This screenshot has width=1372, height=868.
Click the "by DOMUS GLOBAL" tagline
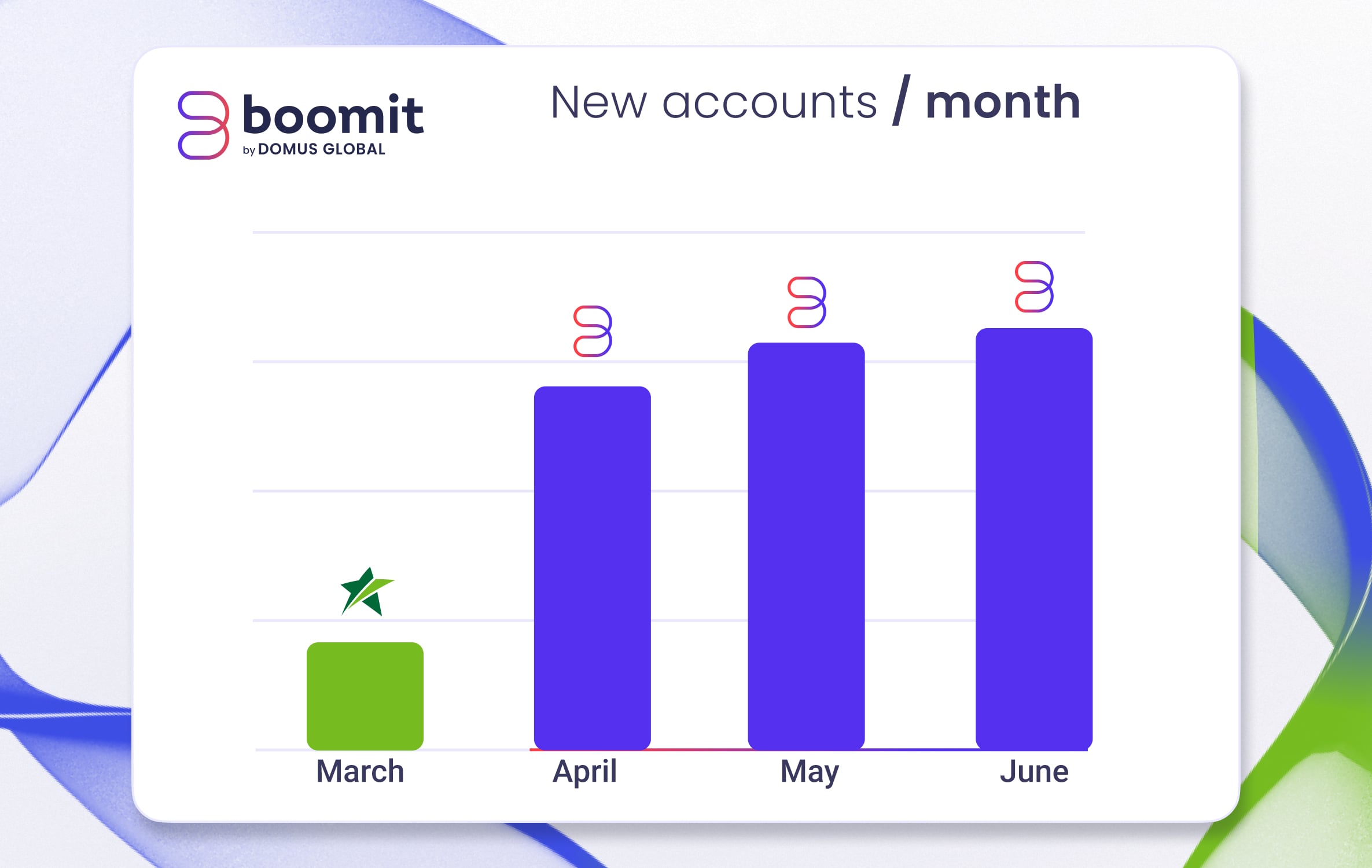(x=314, y=149)
